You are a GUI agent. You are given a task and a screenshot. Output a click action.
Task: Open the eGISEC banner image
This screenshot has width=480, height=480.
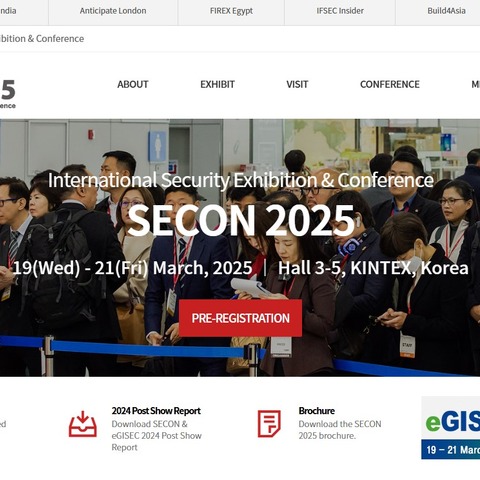[451, 428]
